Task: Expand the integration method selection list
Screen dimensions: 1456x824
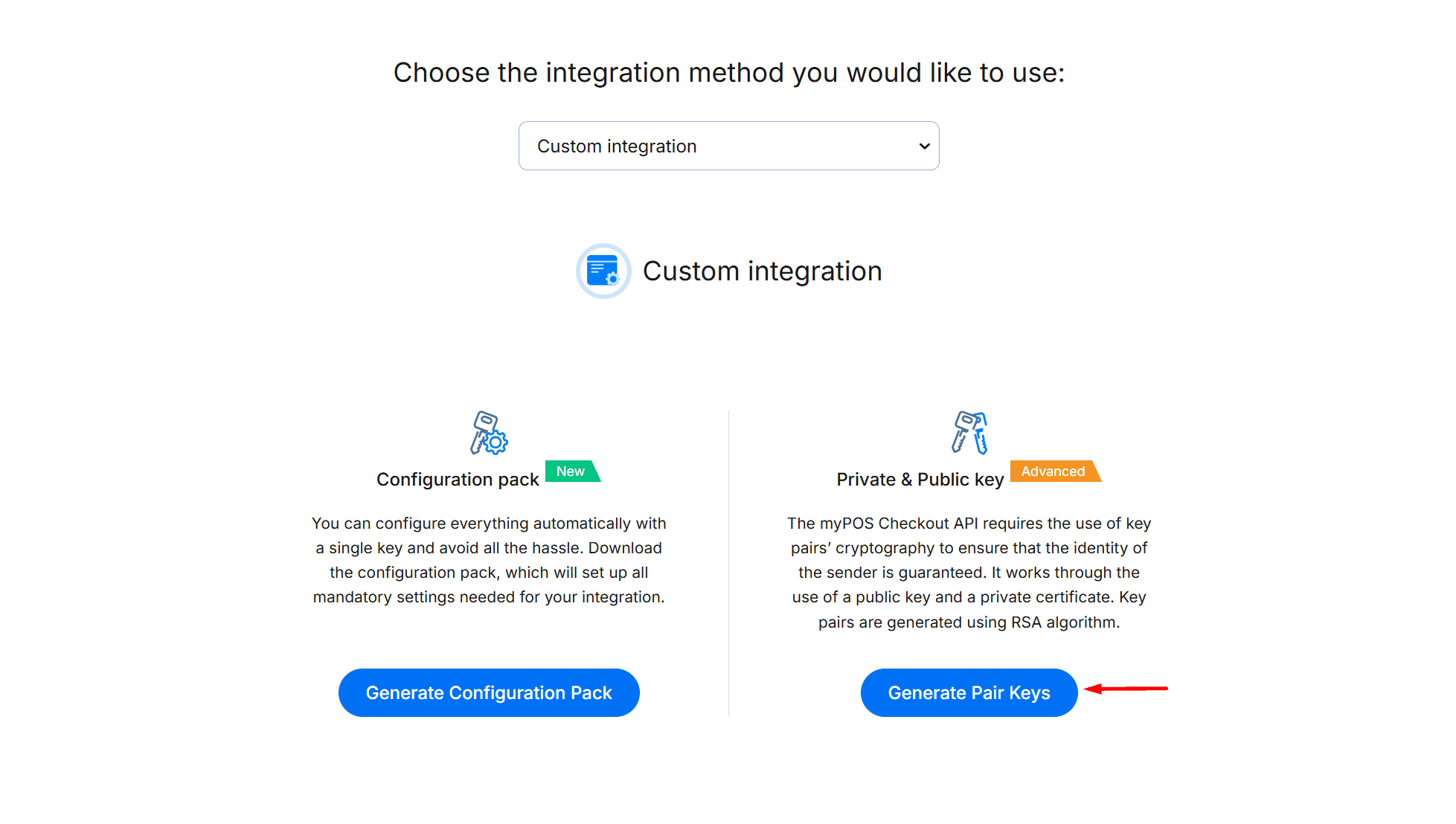Action: 728,146
